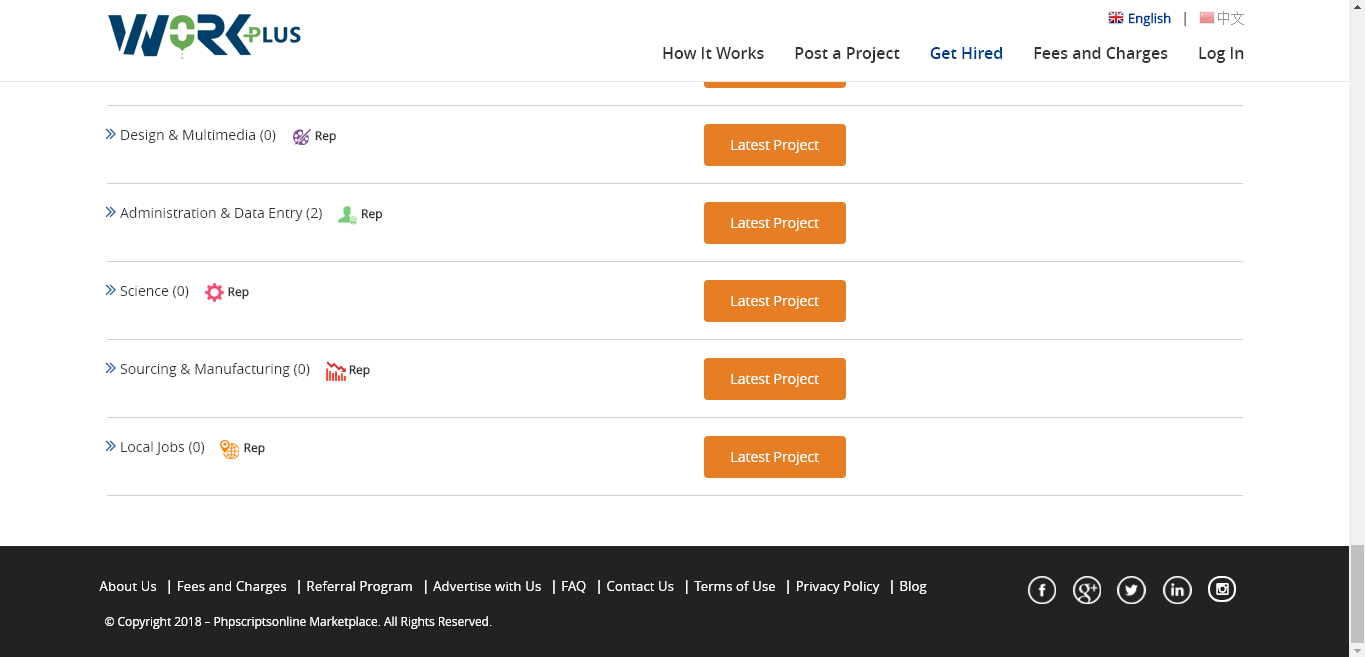Open the Design & Multimedia (0) category
The height and width of the screenshot is (657, 1365).
pos(198,135)
